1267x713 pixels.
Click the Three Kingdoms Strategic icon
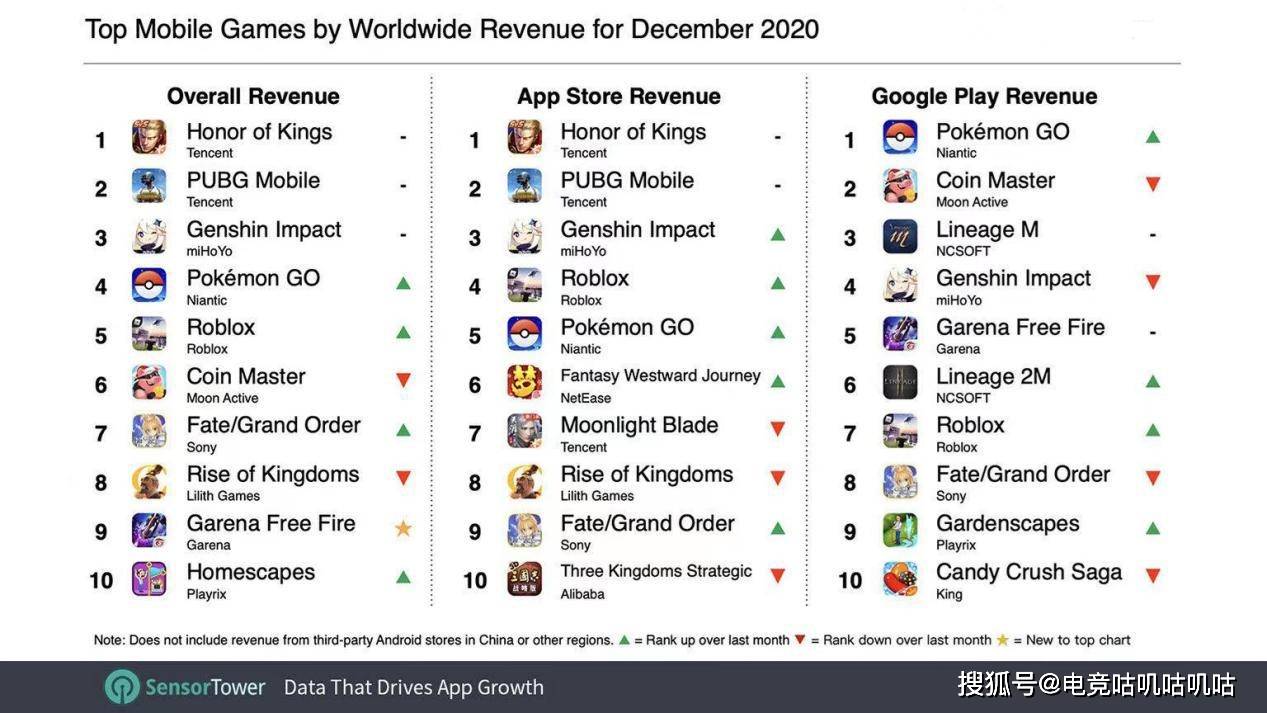524,578
